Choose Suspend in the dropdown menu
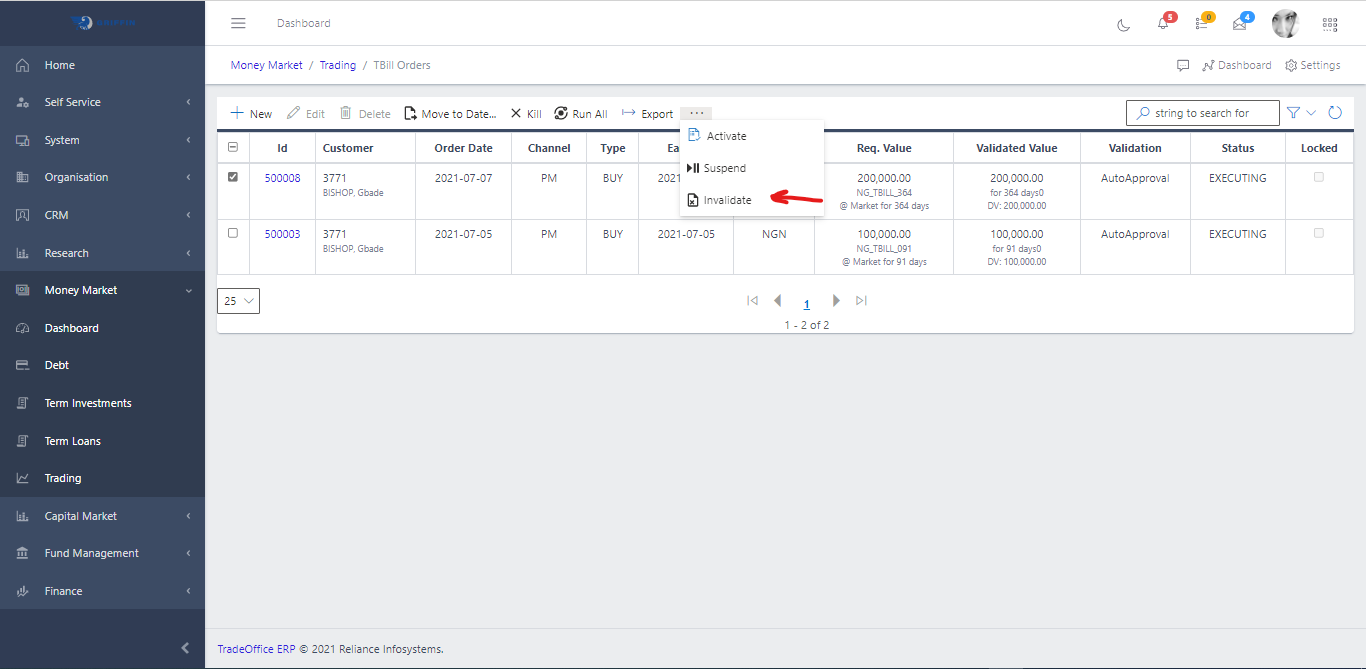1366x669 pixels. coord(724,168)
